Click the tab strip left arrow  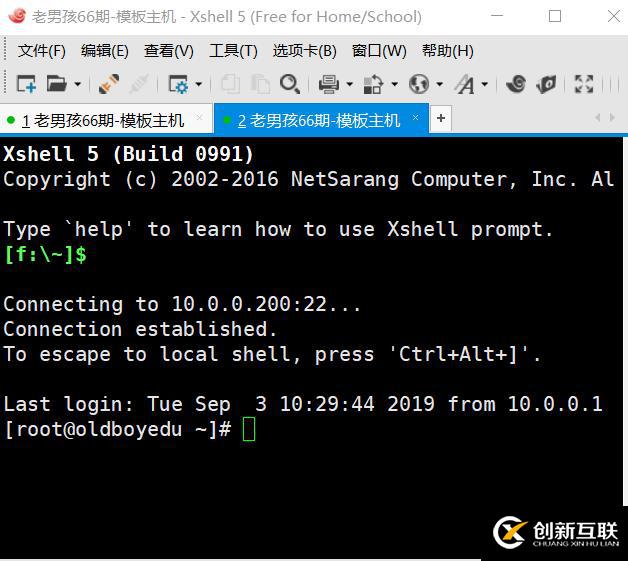tap(598, 118)
